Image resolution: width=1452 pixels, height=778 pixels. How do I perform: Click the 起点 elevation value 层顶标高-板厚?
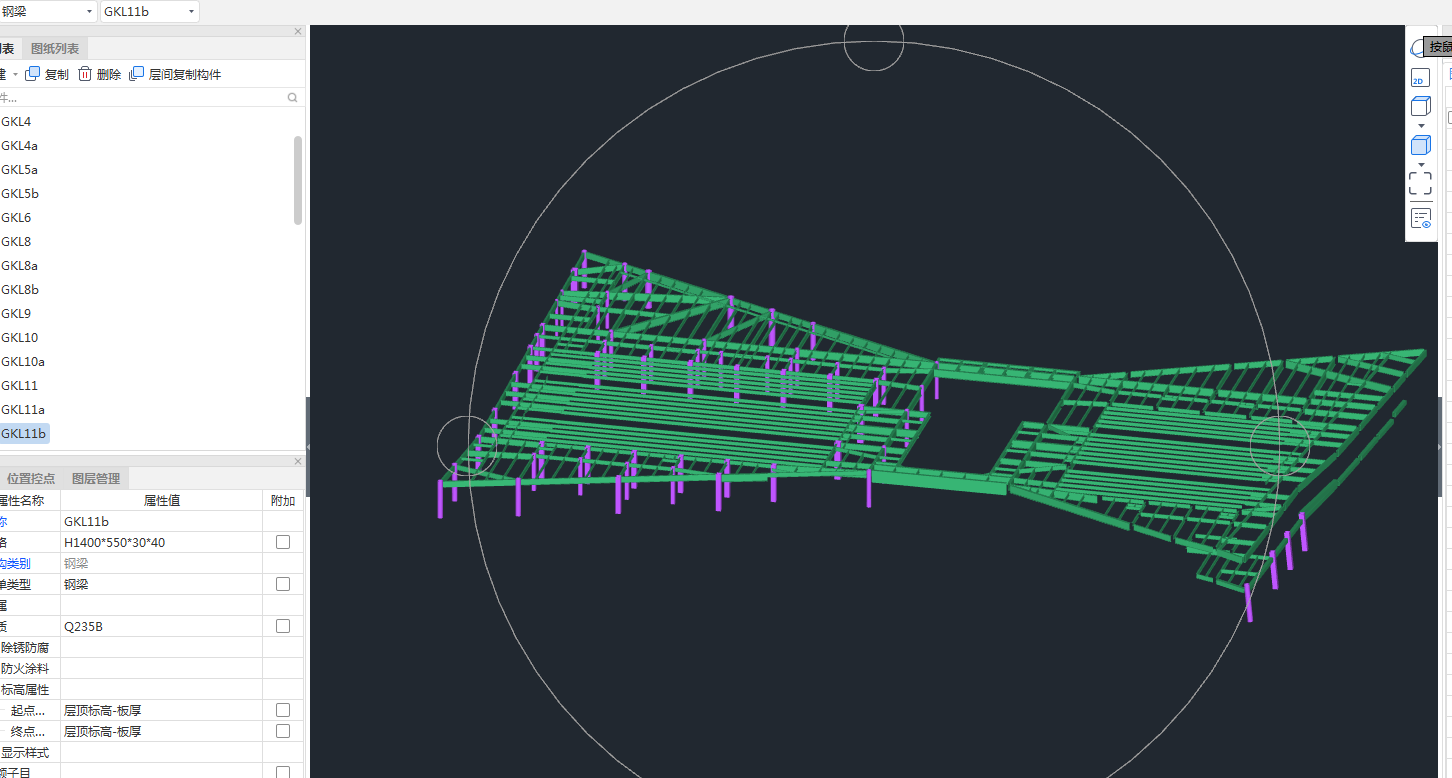click(x=161, y=710)
